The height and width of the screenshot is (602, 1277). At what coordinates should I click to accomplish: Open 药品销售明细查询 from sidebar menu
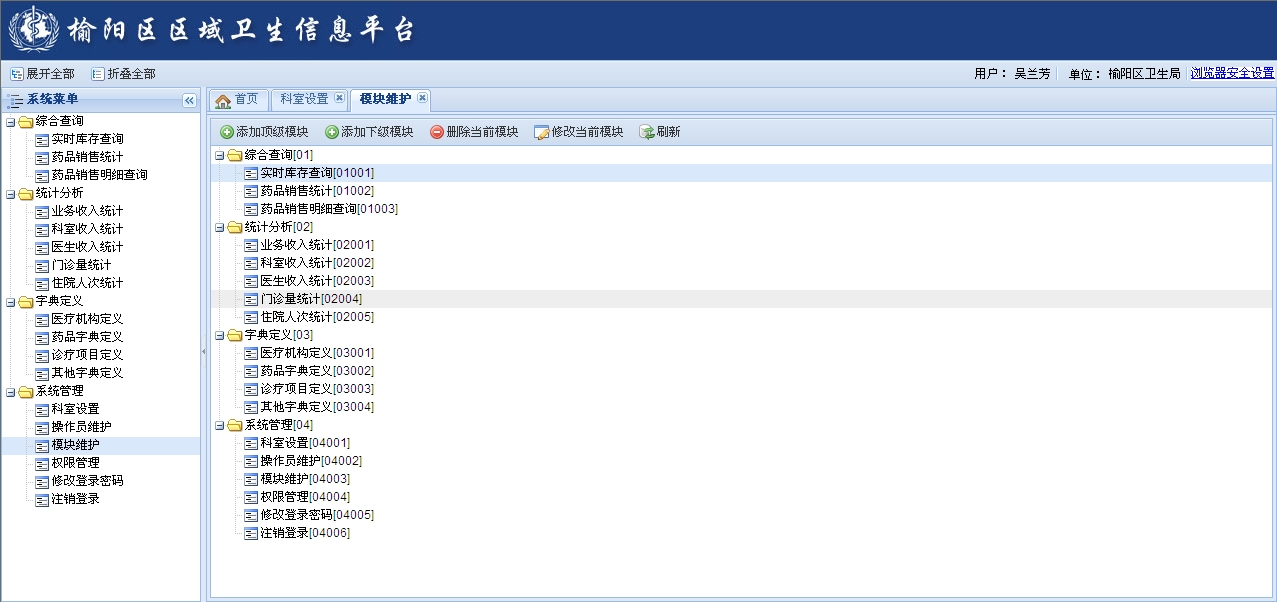[99, 175]
